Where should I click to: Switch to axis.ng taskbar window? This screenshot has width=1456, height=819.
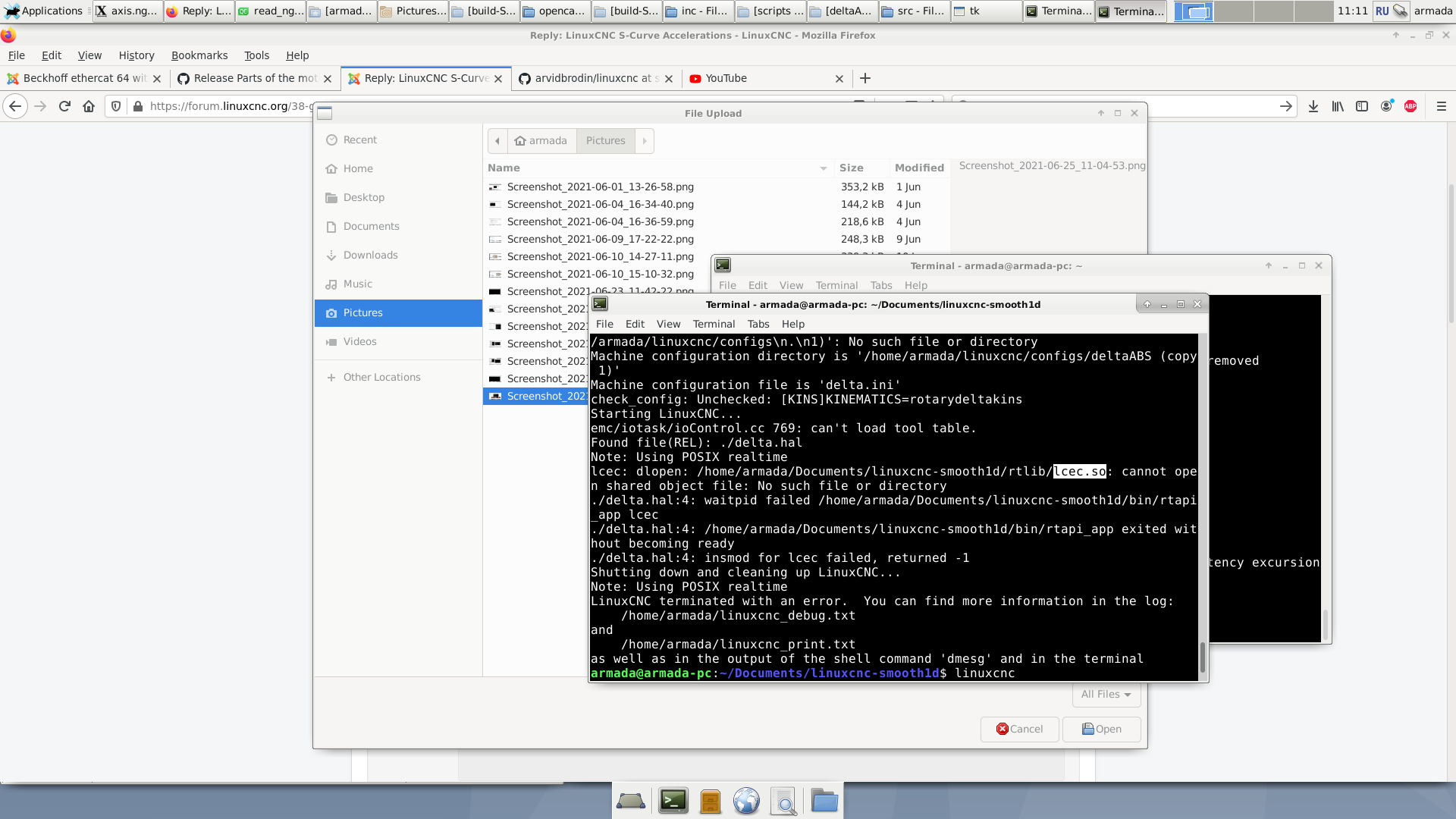point(127,11)
